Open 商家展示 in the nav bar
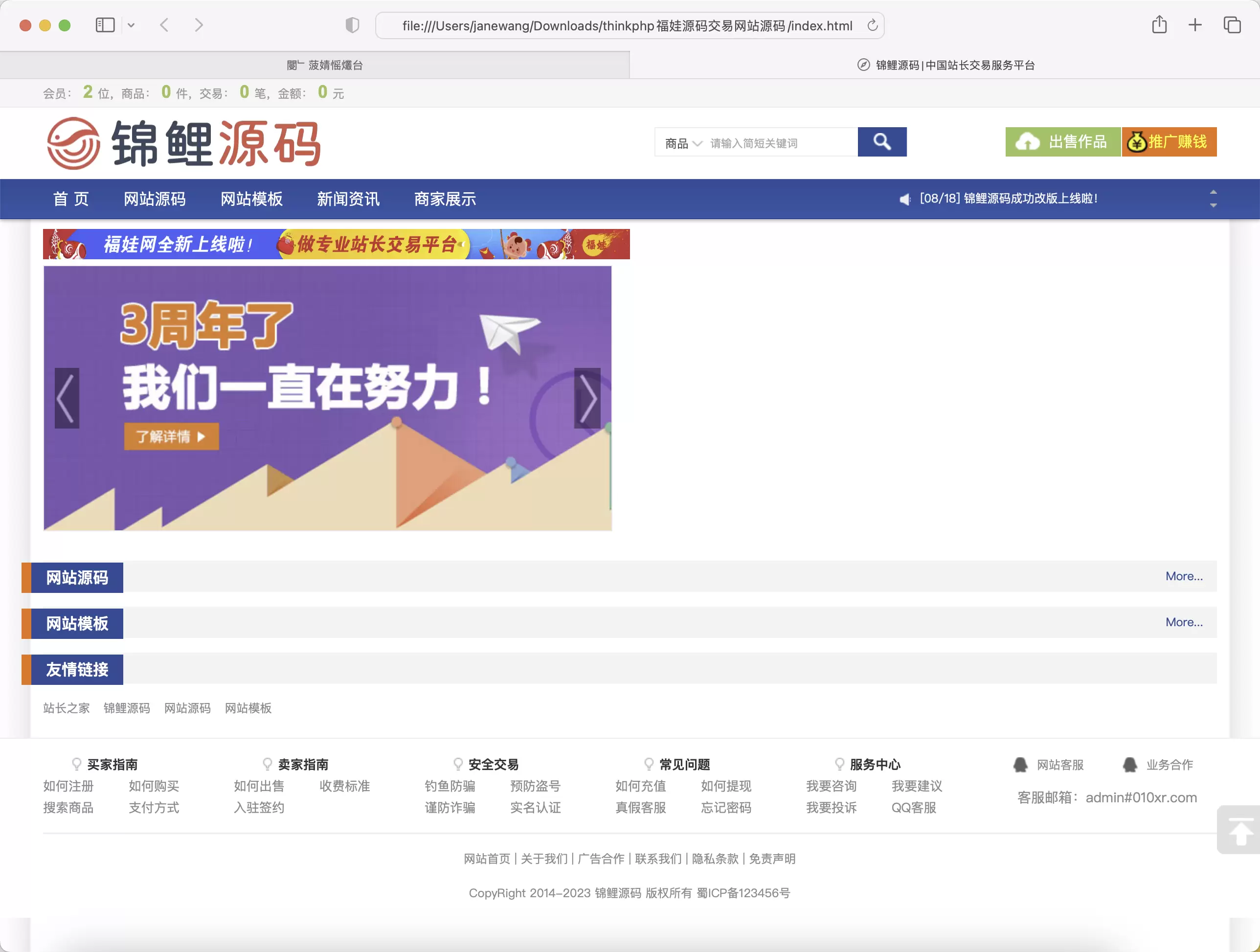 click(x=446, y=199)
